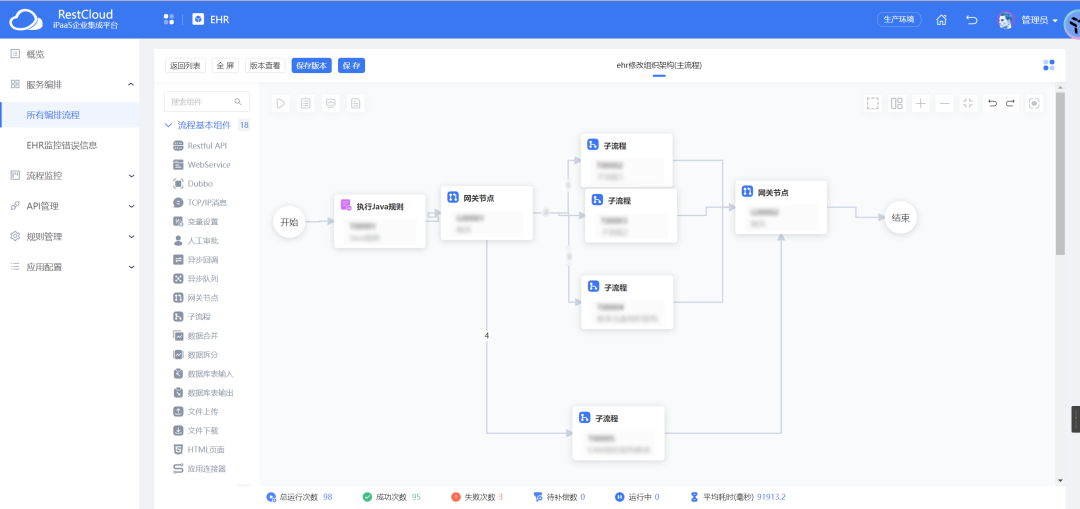Viewport: 1080px width, 509px height.
Task: Click the home icon in header
Action: [x=942, y=20]
